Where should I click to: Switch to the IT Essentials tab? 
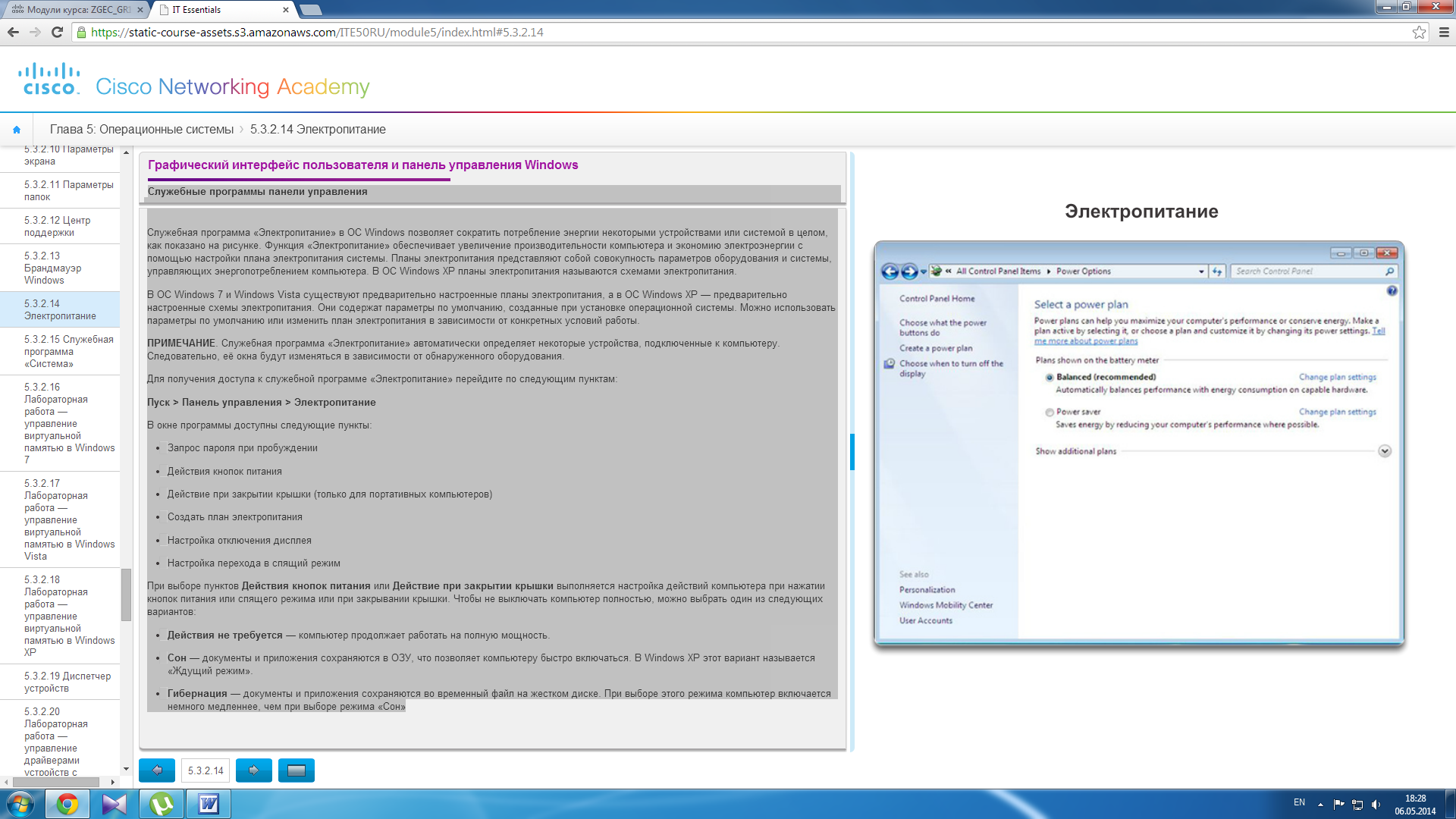click(x=224, y=10)
